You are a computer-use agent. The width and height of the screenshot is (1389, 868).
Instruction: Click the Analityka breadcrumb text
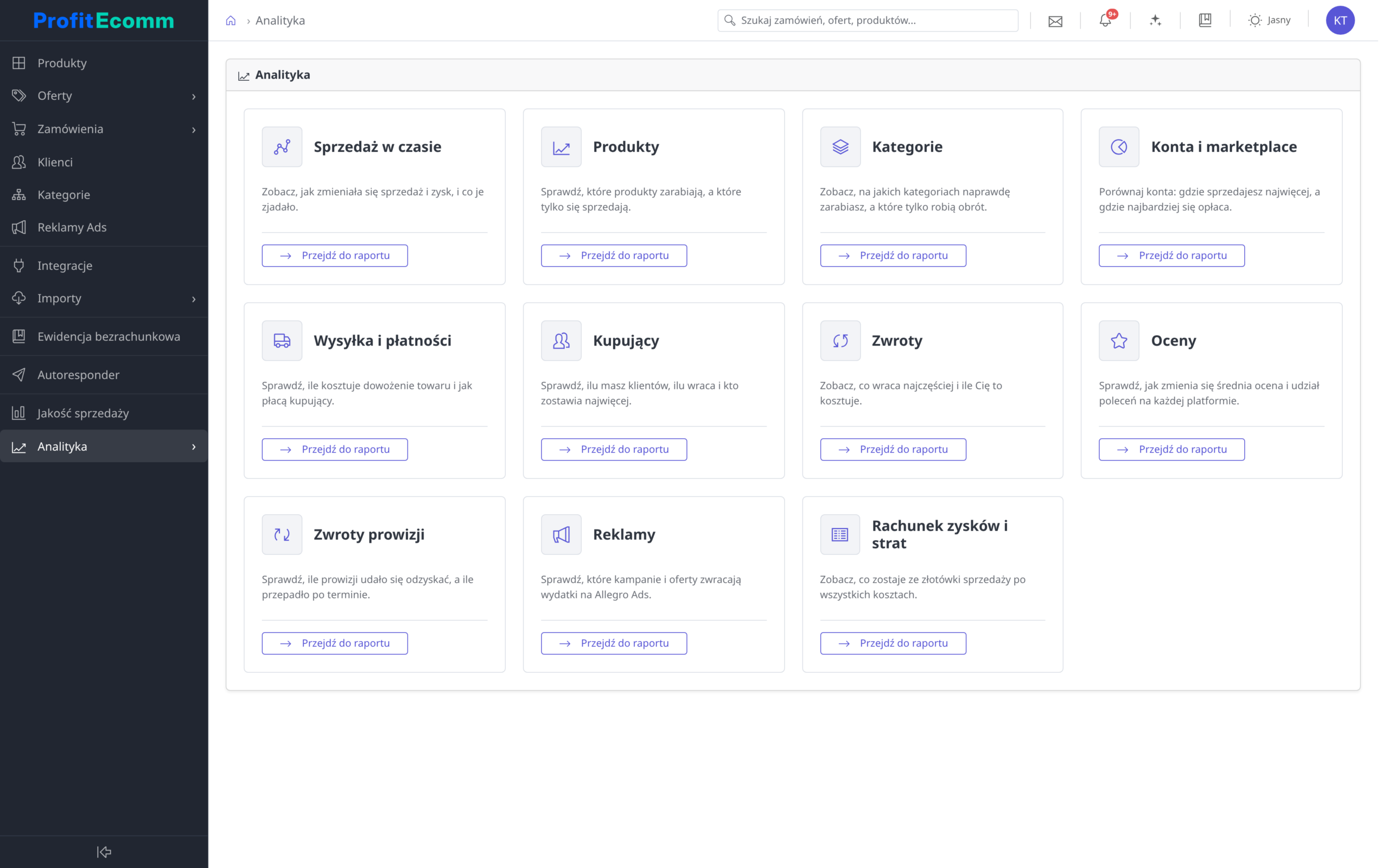(280, 21)
